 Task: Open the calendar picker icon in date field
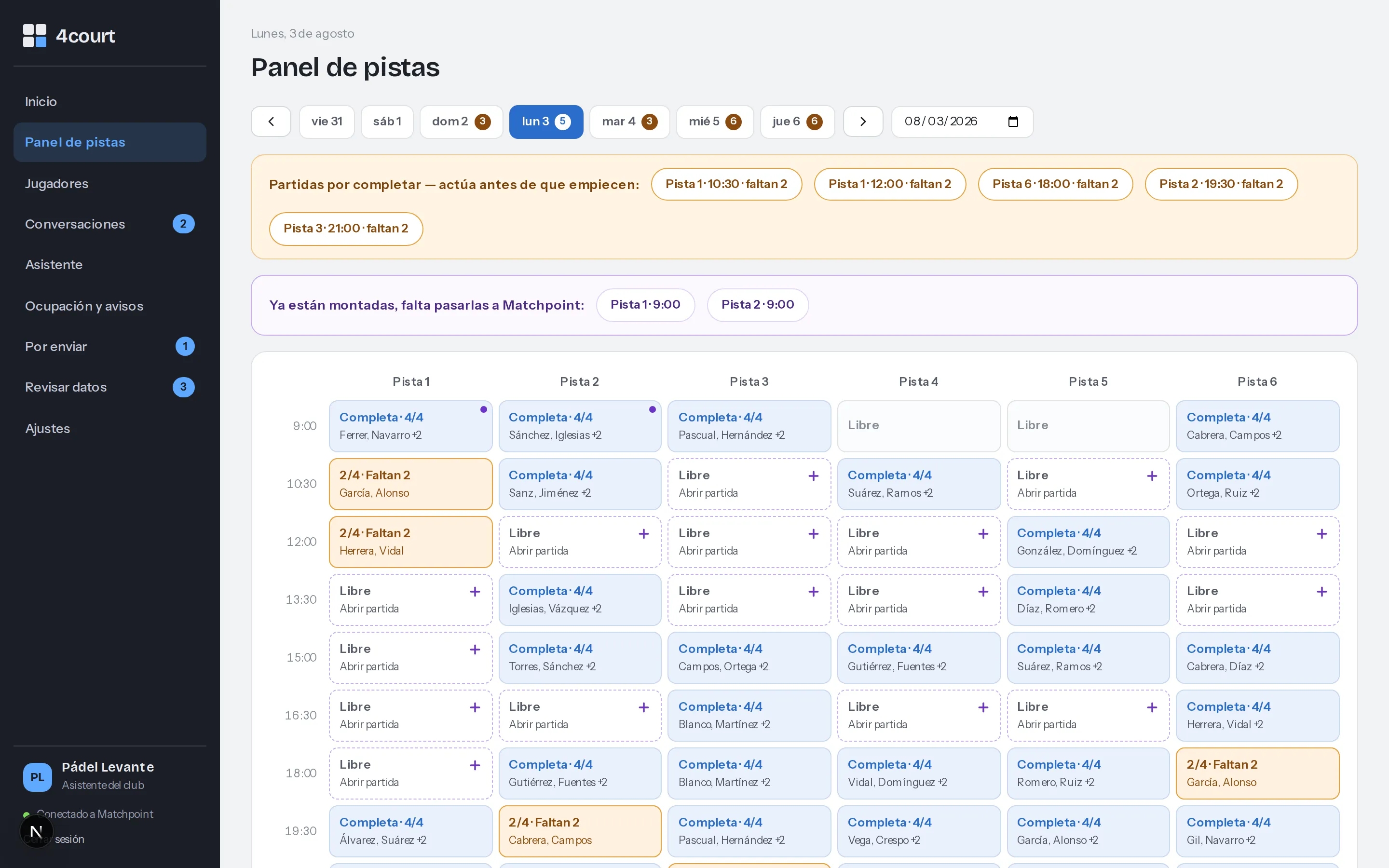point(1013,122)
